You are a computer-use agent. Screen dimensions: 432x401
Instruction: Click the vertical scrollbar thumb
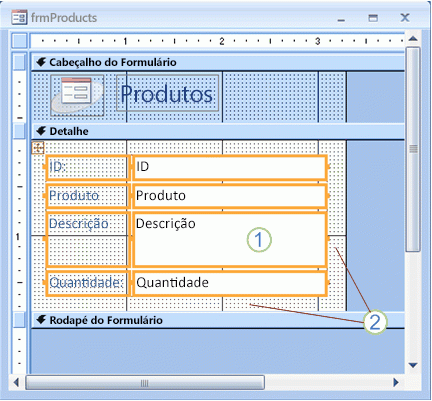tap(413, 149)
